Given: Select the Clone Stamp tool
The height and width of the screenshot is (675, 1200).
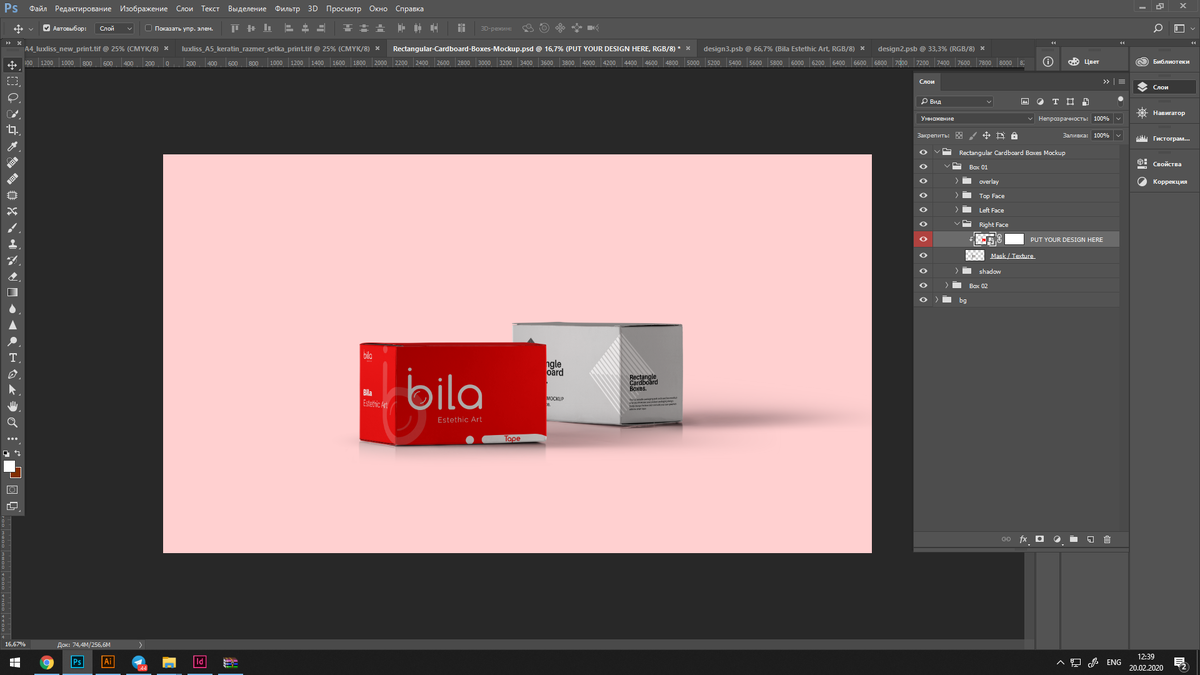Looking at the screenshot, I should pyautogui.click(x=13, y=244).
